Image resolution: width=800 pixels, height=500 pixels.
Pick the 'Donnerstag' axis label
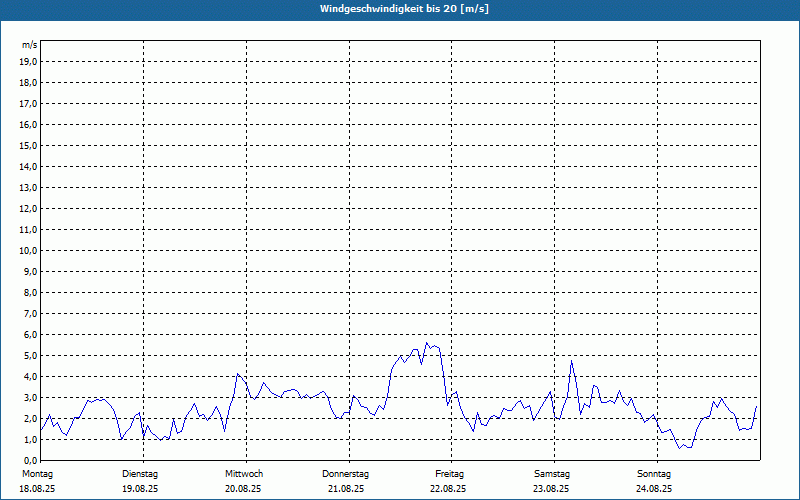pos(346,473)
